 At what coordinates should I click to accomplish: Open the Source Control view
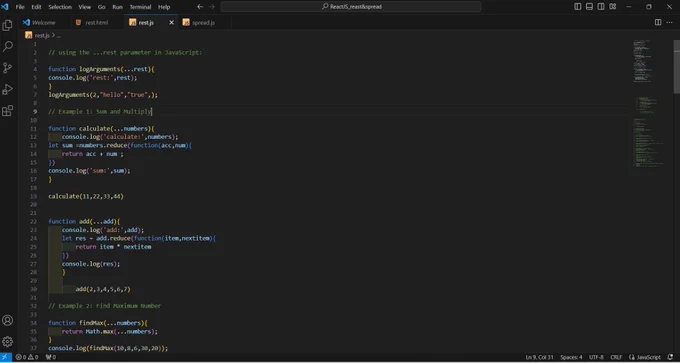7,68
